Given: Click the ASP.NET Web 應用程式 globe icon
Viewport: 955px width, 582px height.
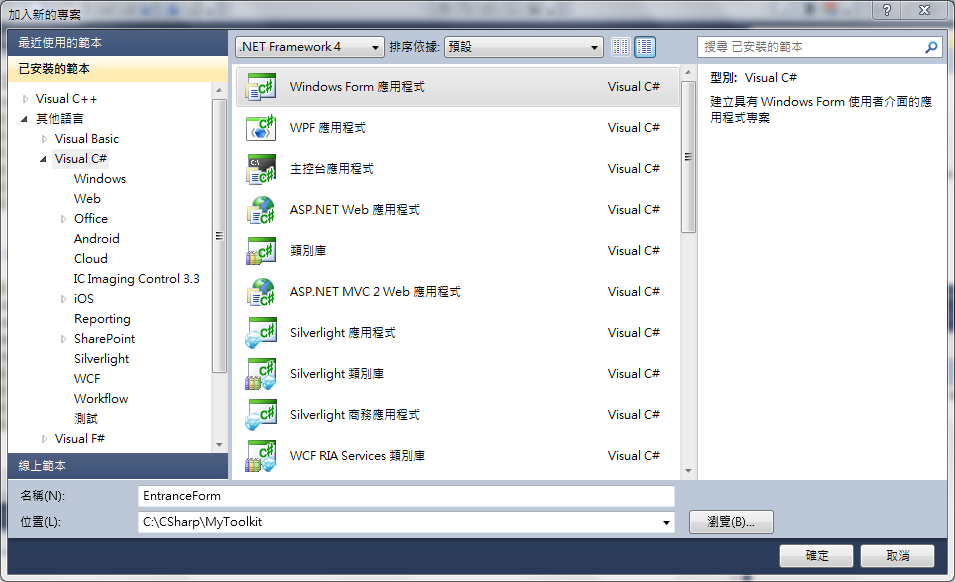Looking at the screenshot, I should [x=261, y=210].
